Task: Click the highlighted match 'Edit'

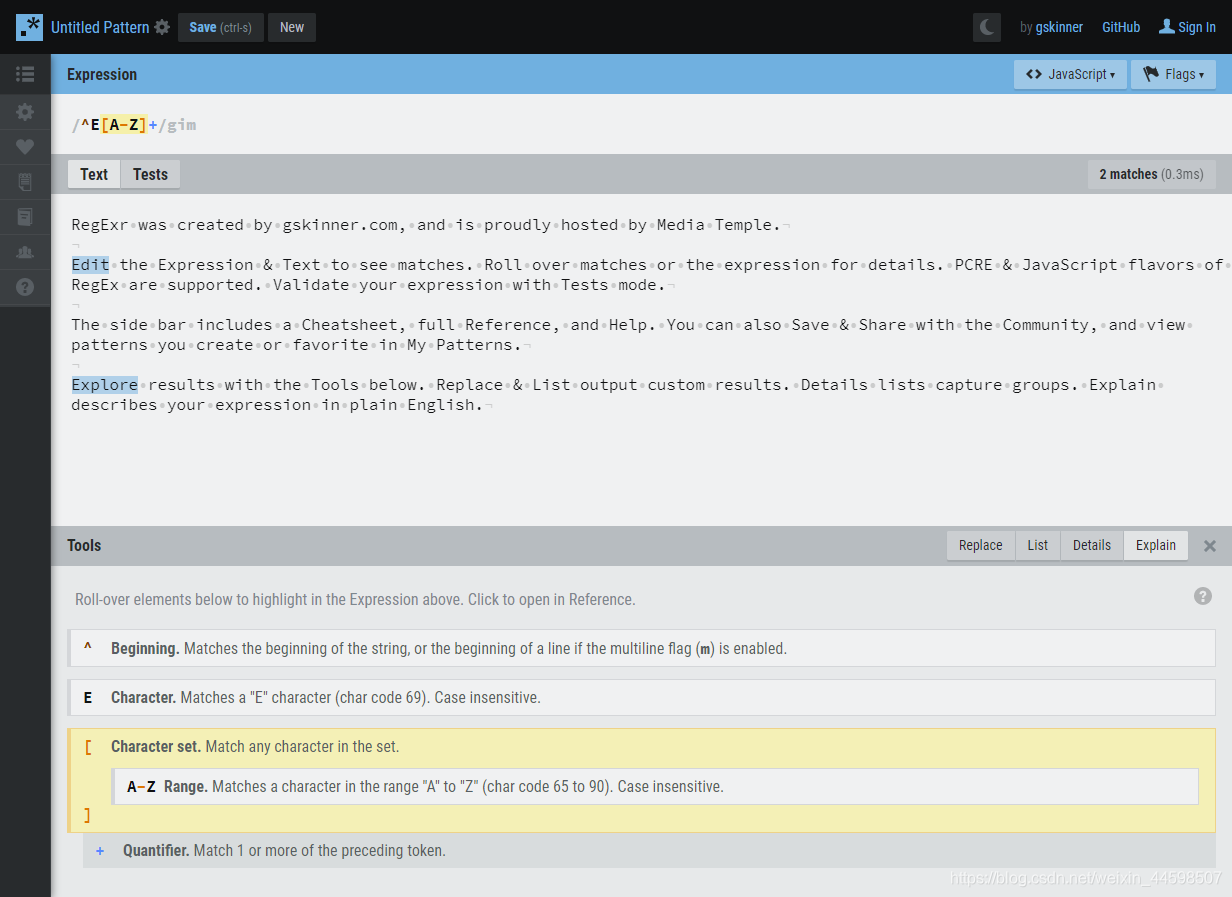Action: [90, 265]
